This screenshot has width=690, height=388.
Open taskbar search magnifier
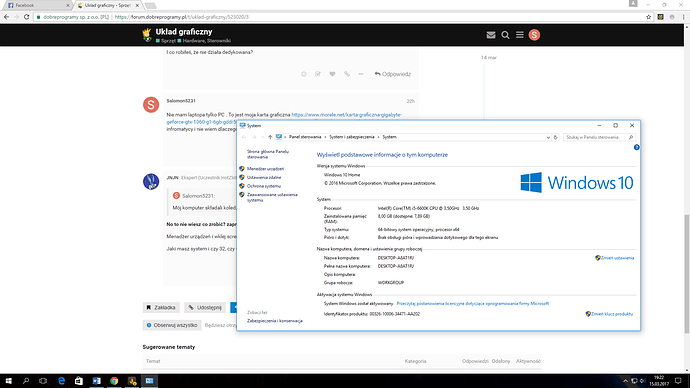pyautogui.click(x=26, y=381)
